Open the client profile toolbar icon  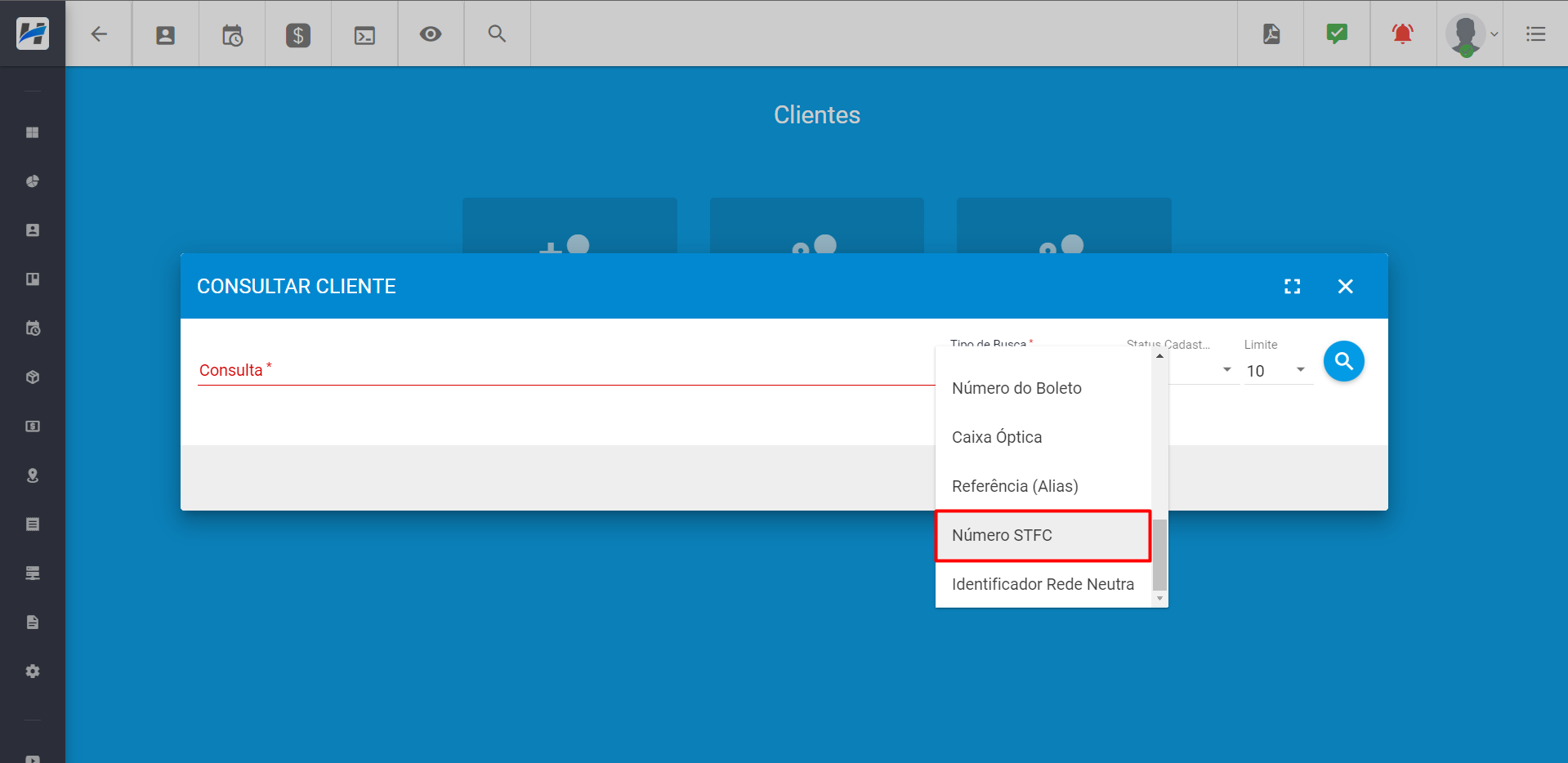(165, 34)
